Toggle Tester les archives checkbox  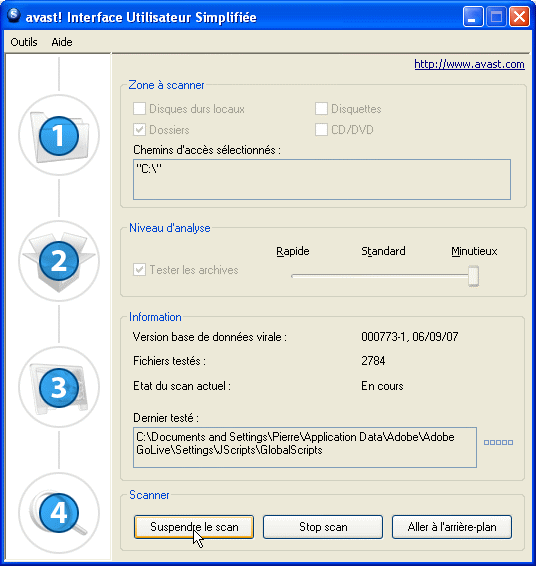139,270
